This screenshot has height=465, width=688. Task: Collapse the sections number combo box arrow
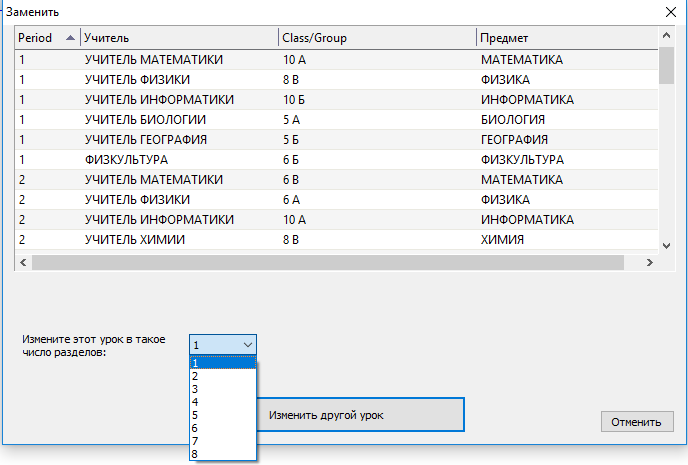(x=247, y=344)
